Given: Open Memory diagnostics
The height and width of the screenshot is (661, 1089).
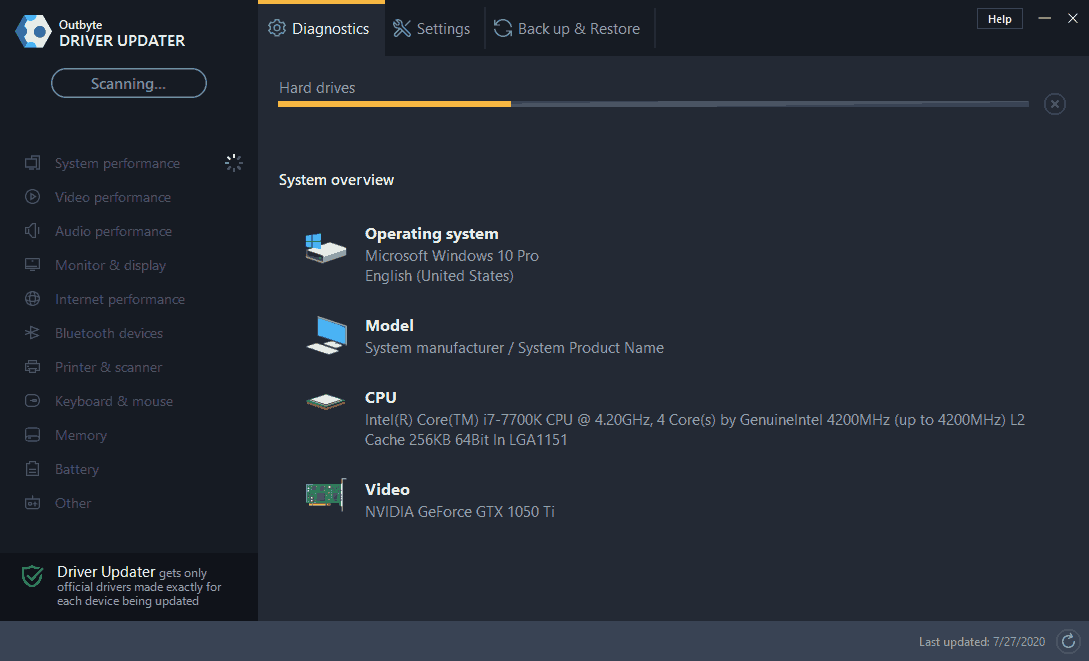Looking at the screenshot, I should point(80,435).
